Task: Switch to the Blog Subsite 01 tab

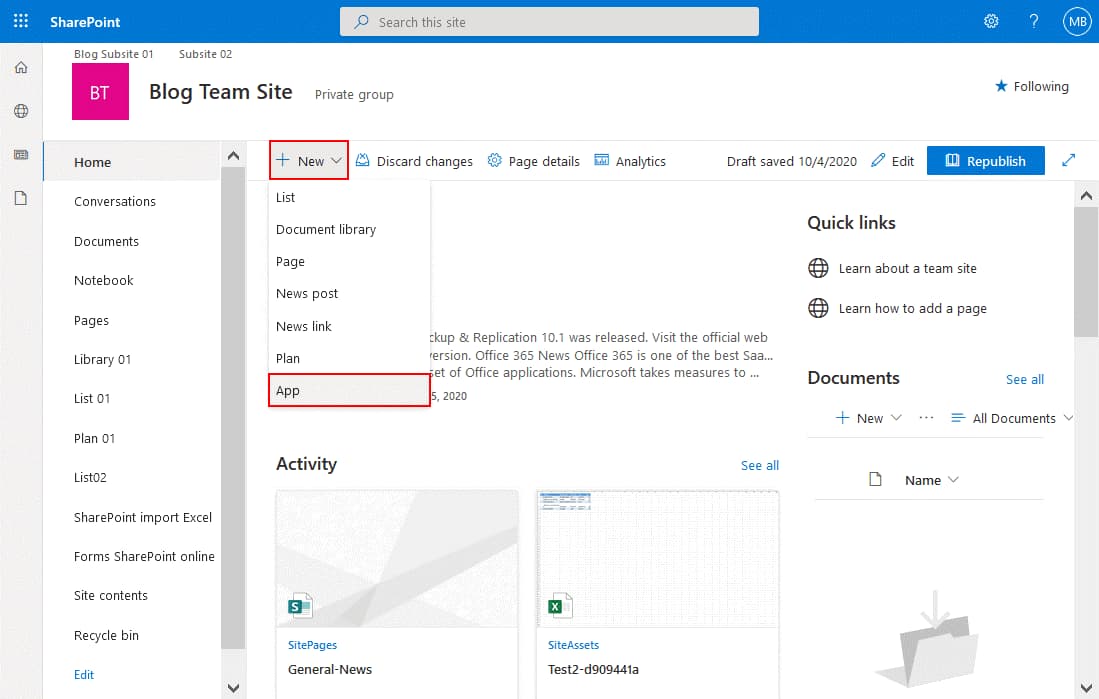Action: (x=113, y=54)
